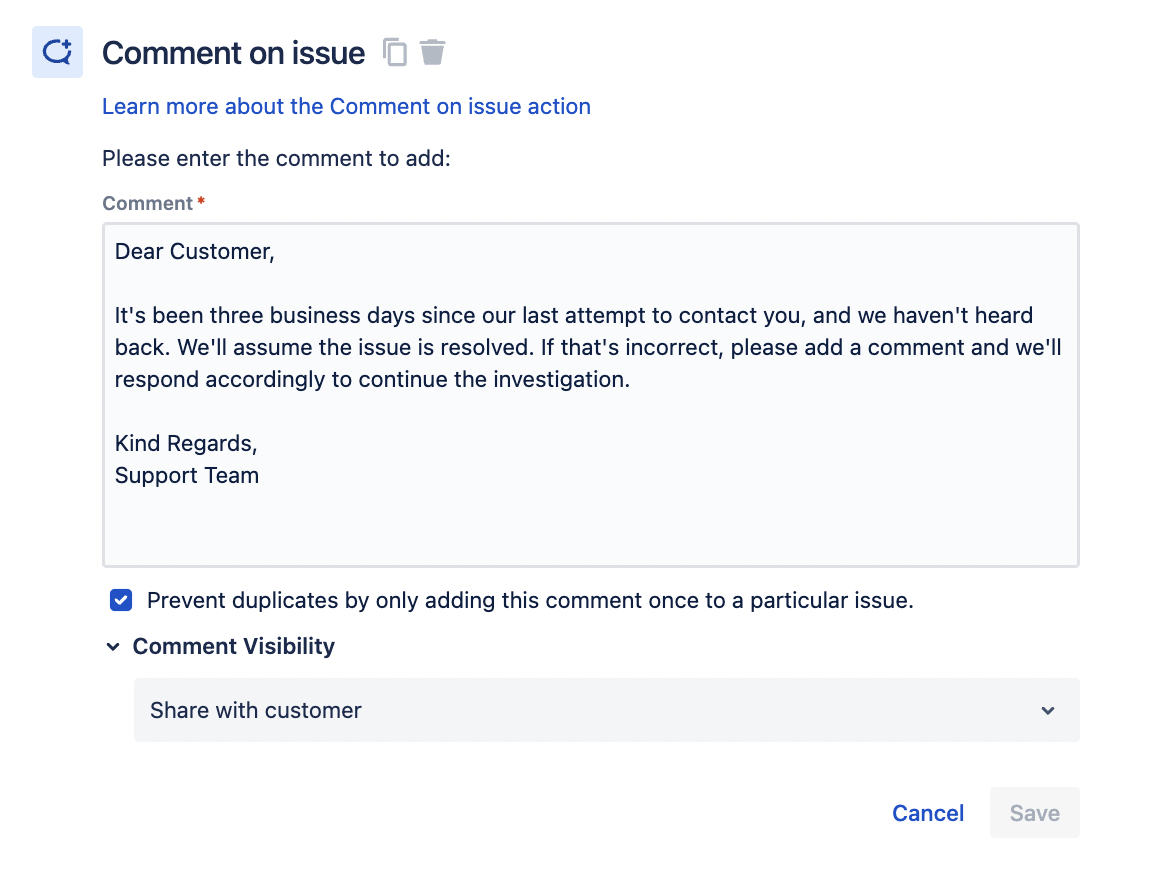Place cursor on the Support Team signature line
The height and width of the screenshot is (882, 1154).
tap(187, 475)
